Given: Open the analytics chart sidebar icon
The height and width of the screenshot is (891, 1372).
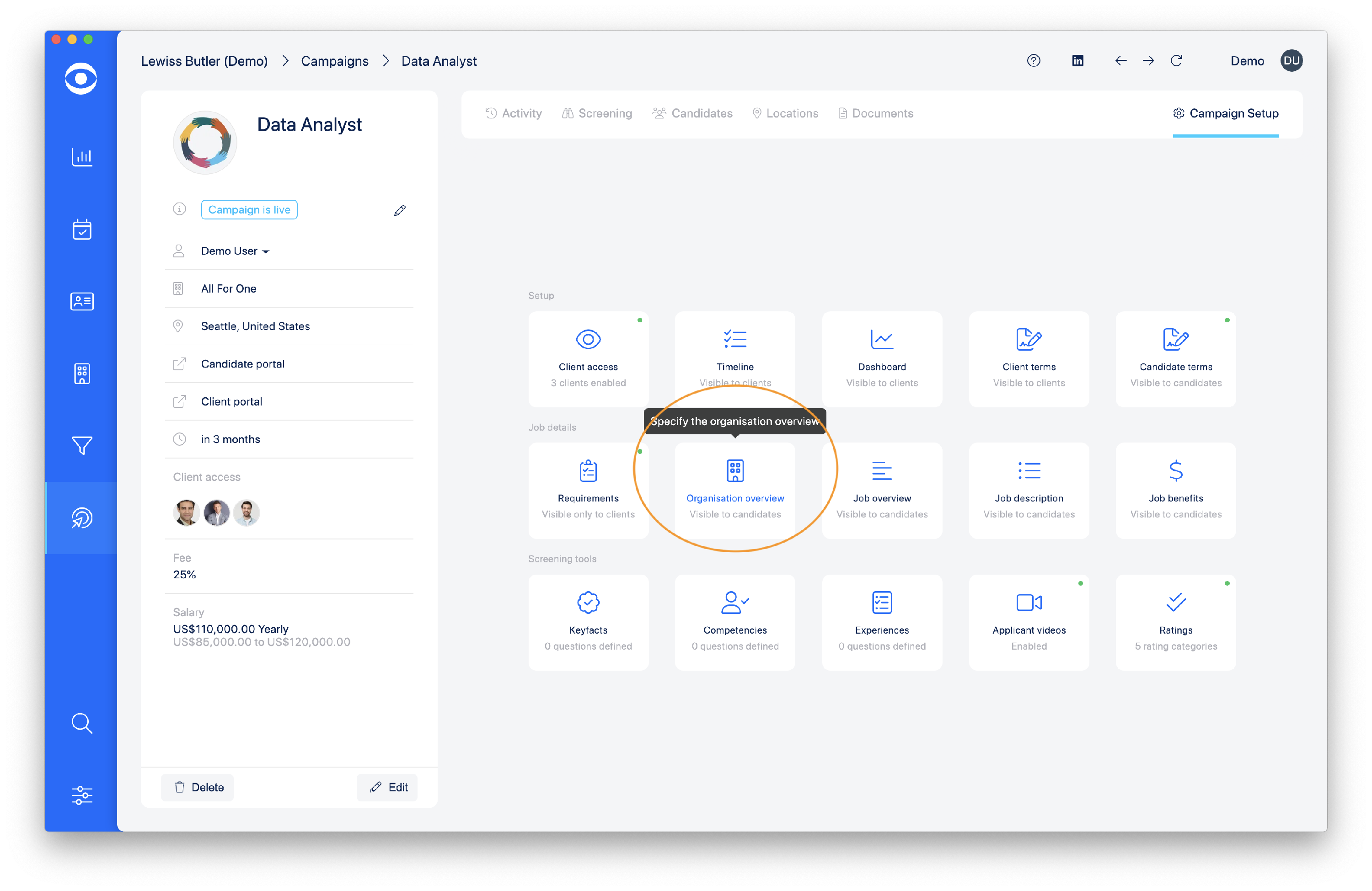Looking at the screenshot, I should tap(81, 157).
